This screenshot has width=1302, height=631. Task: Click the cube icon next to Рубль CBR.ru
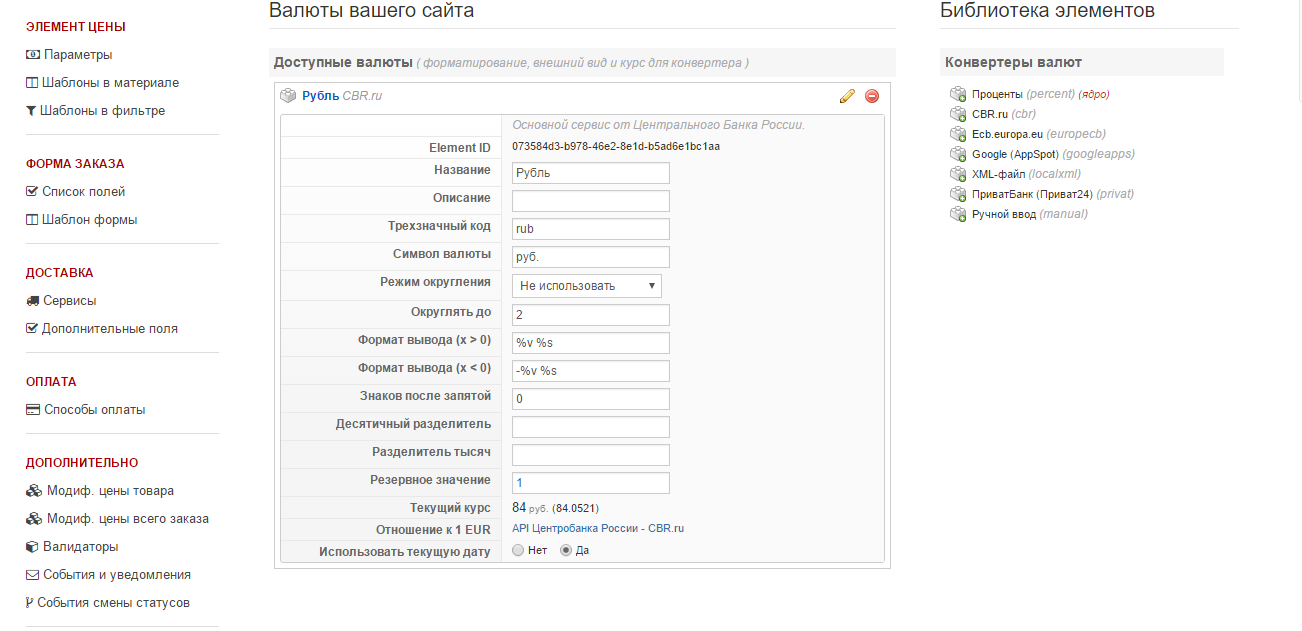click(288, 96)
